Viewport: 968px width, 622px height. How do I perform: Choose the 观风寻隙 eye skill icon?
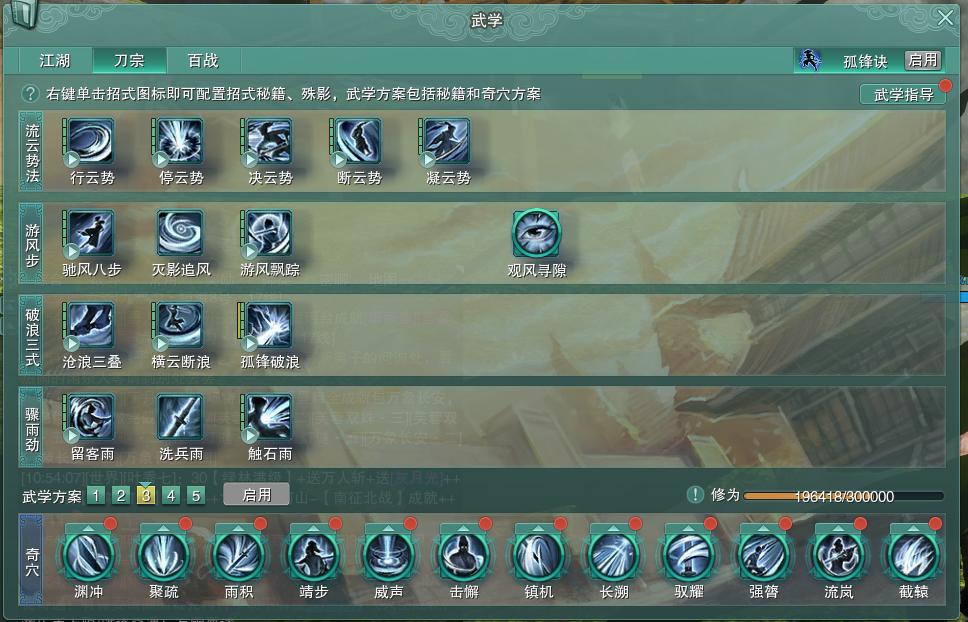[536, 233]
